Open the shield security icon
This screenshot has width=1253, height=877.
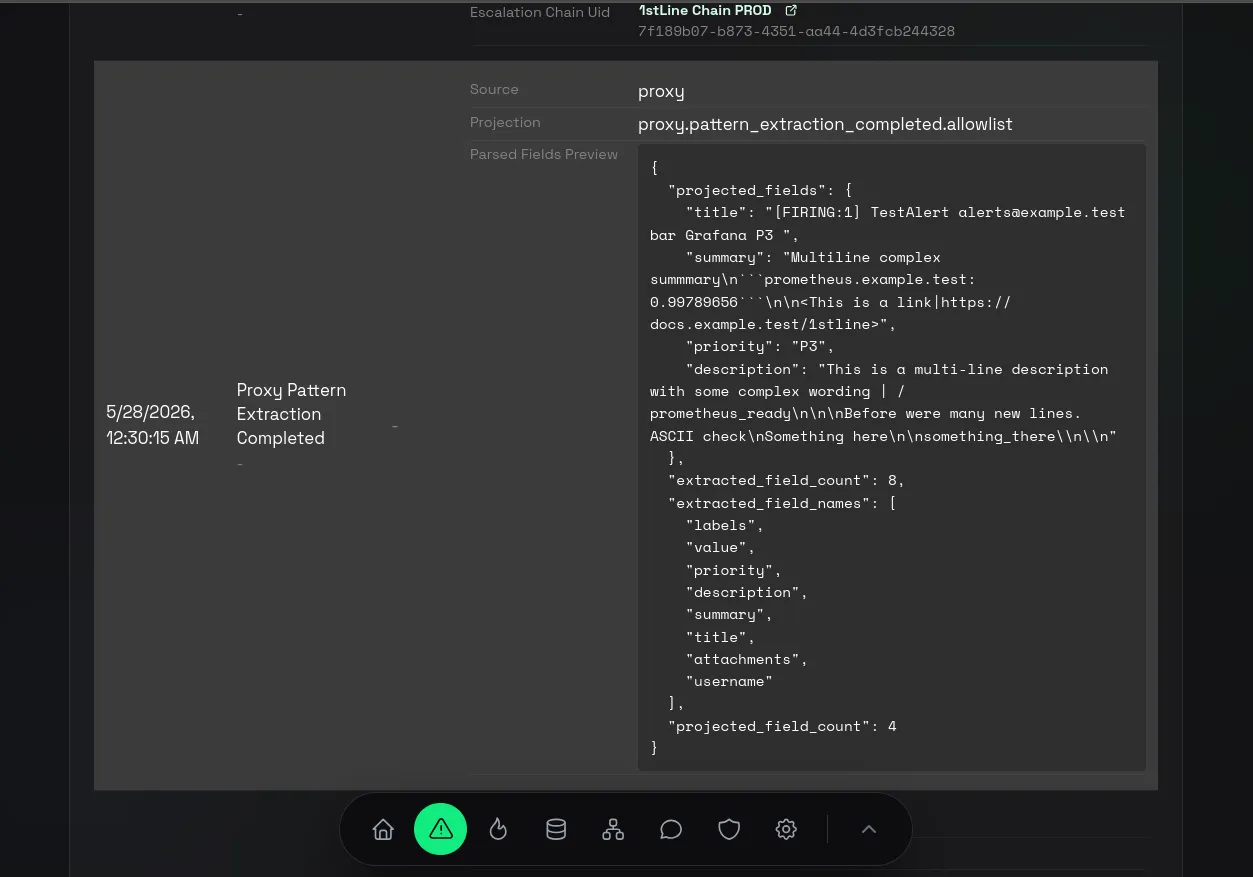coord(729,829)
